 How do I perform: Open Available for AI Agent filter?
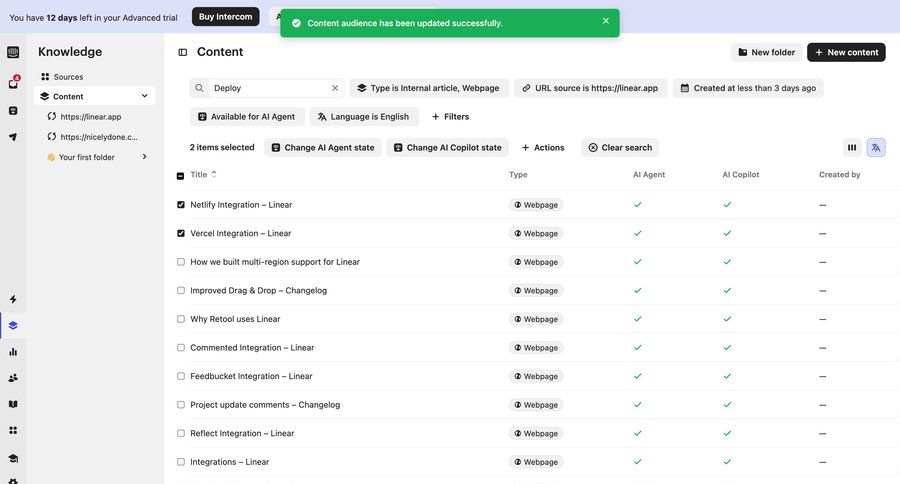pos(247,117)
